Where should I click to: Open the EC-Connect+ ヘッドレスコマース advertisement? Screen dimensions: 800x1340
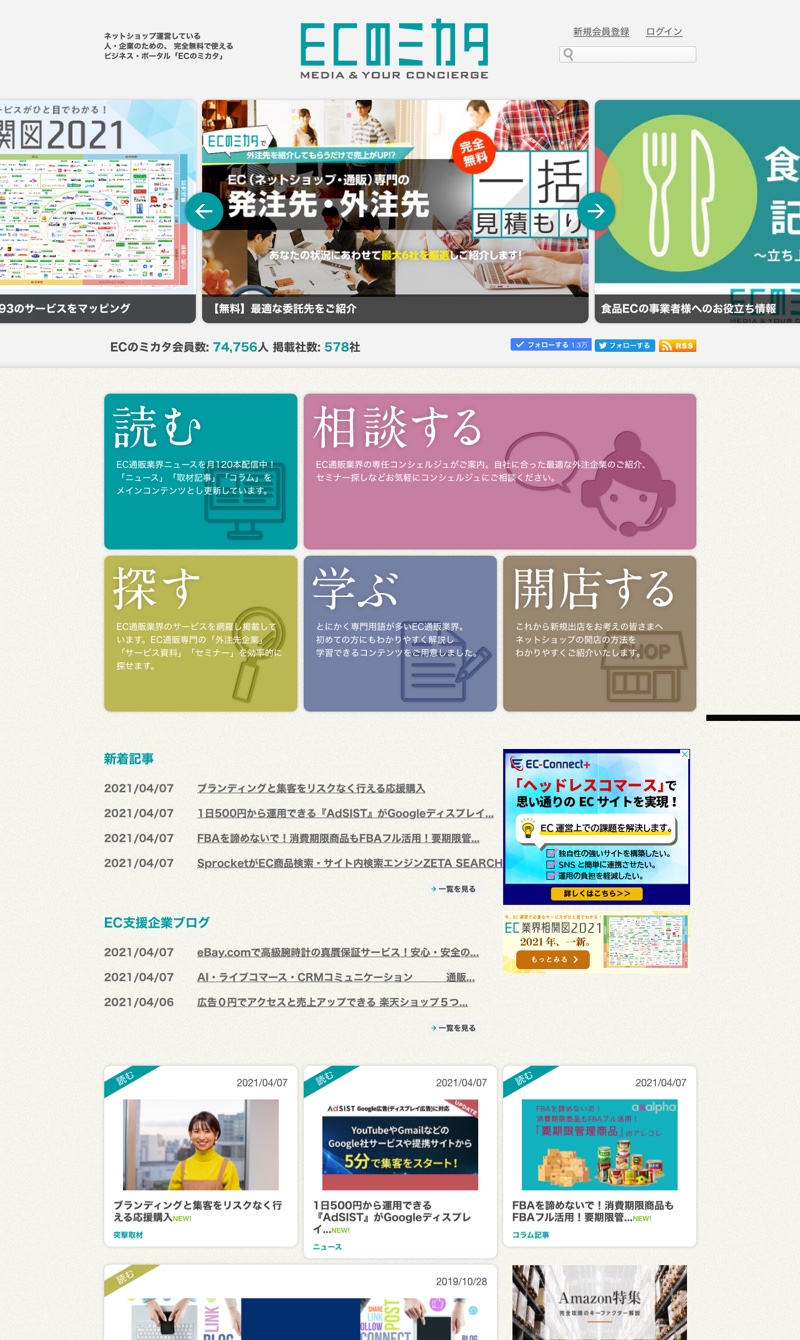tap(596, 827)
